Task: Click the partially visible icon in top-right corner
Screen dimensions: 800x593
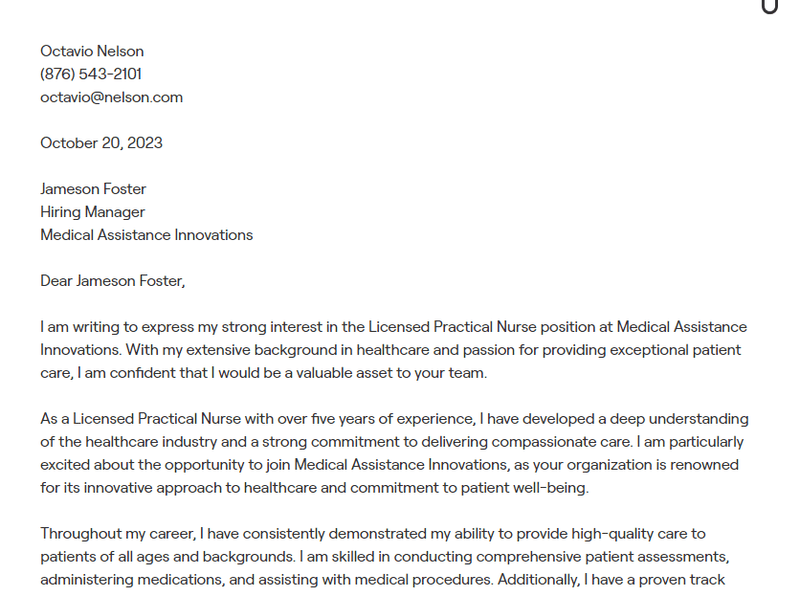Action: [769, 6]
